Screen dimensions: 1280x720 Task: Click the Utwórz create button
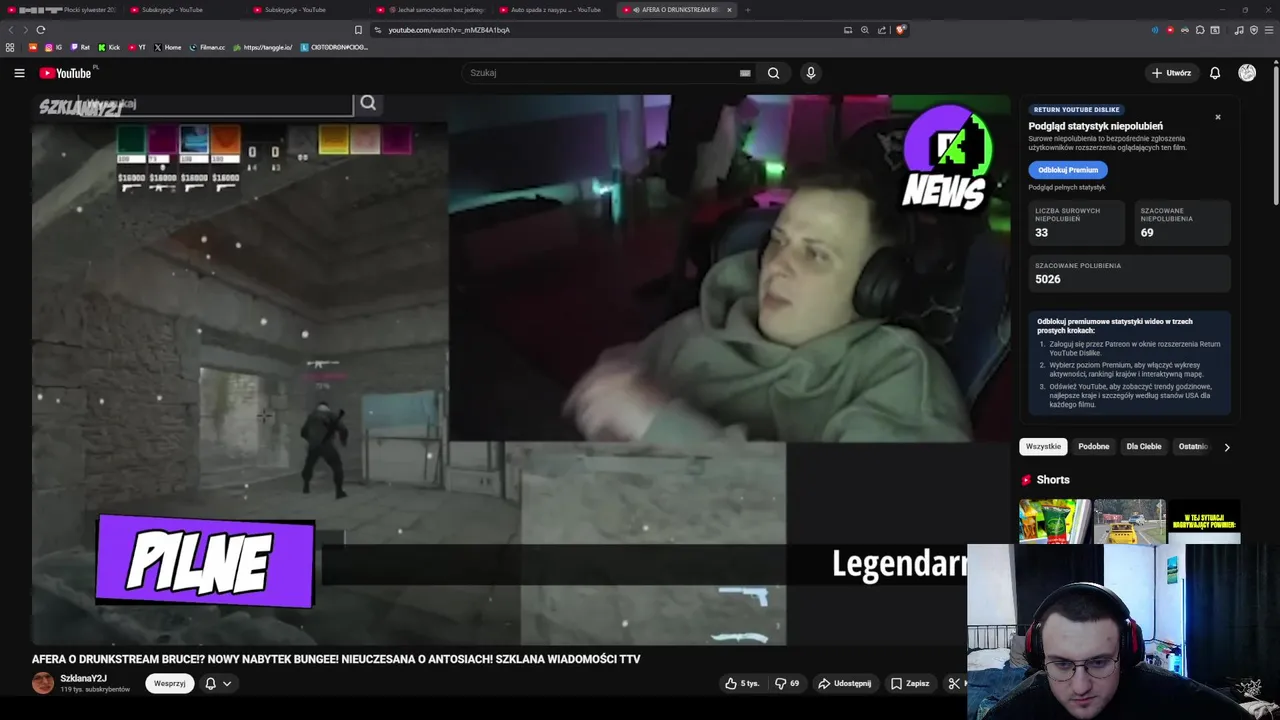point(1171,73)
